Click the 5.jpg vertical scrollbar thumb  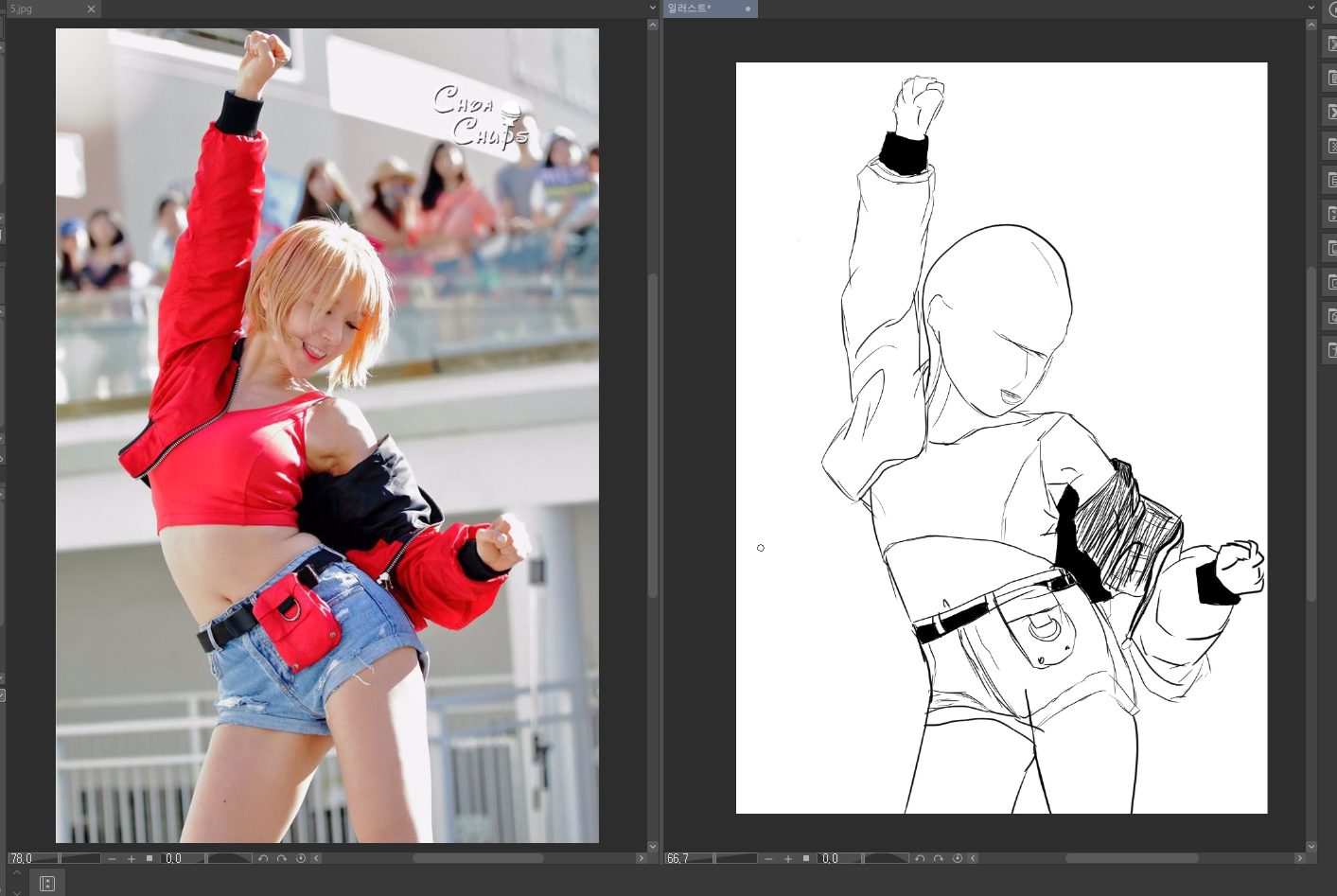653,435
